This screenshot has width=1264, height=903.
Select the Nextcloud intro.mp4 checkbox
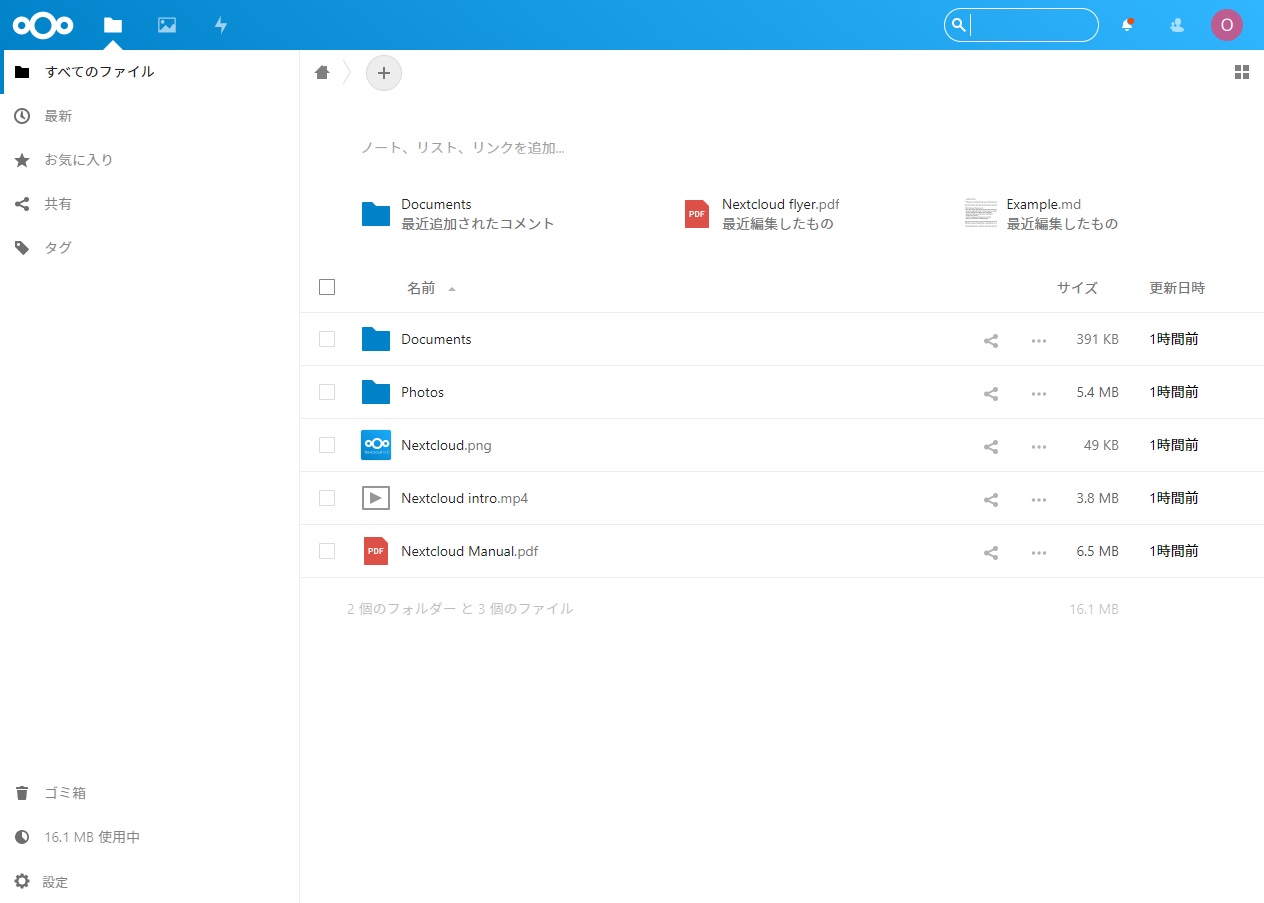coord(327,498)
